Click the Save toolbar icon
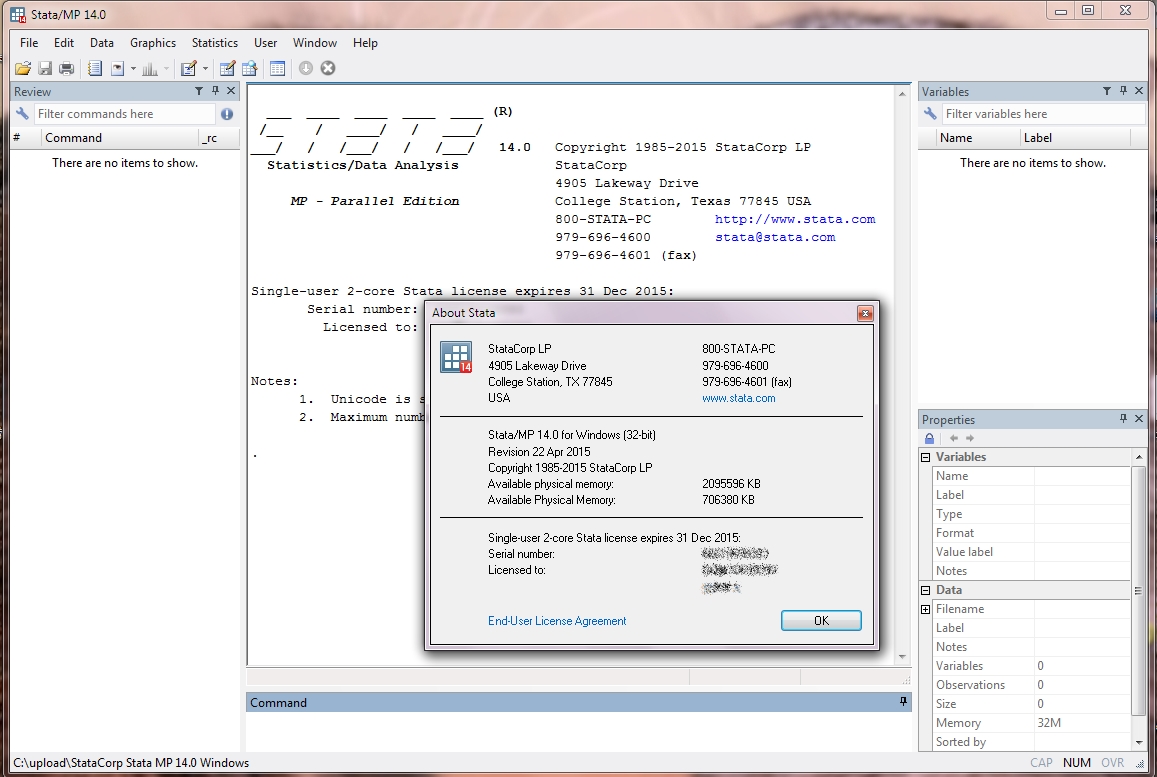The width and height of the screenshot is (1157, 777). pyautogui.click(x=45, y=69)
